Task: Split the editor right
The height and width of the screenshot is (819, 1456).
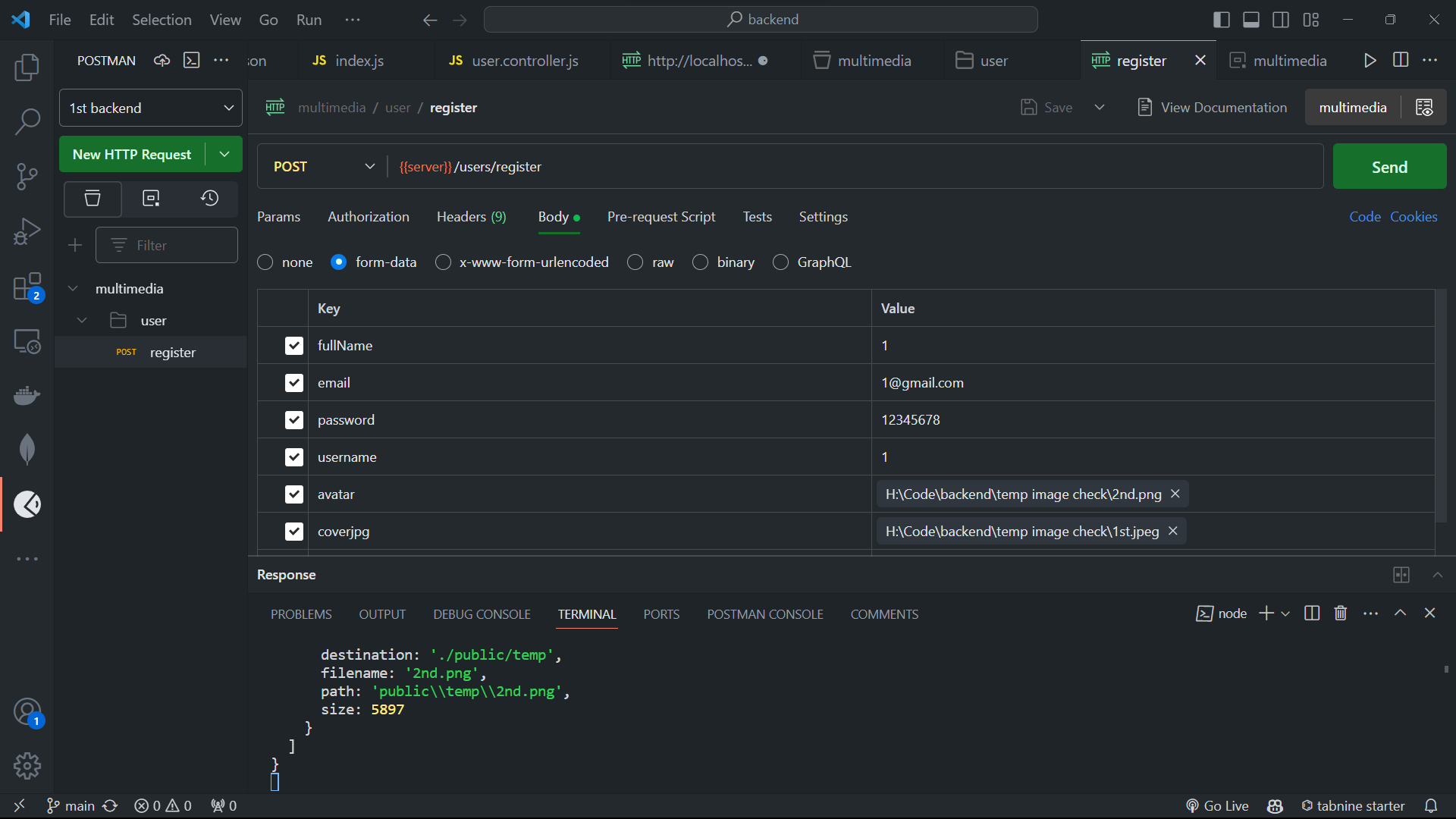Action: (1401, 61)
